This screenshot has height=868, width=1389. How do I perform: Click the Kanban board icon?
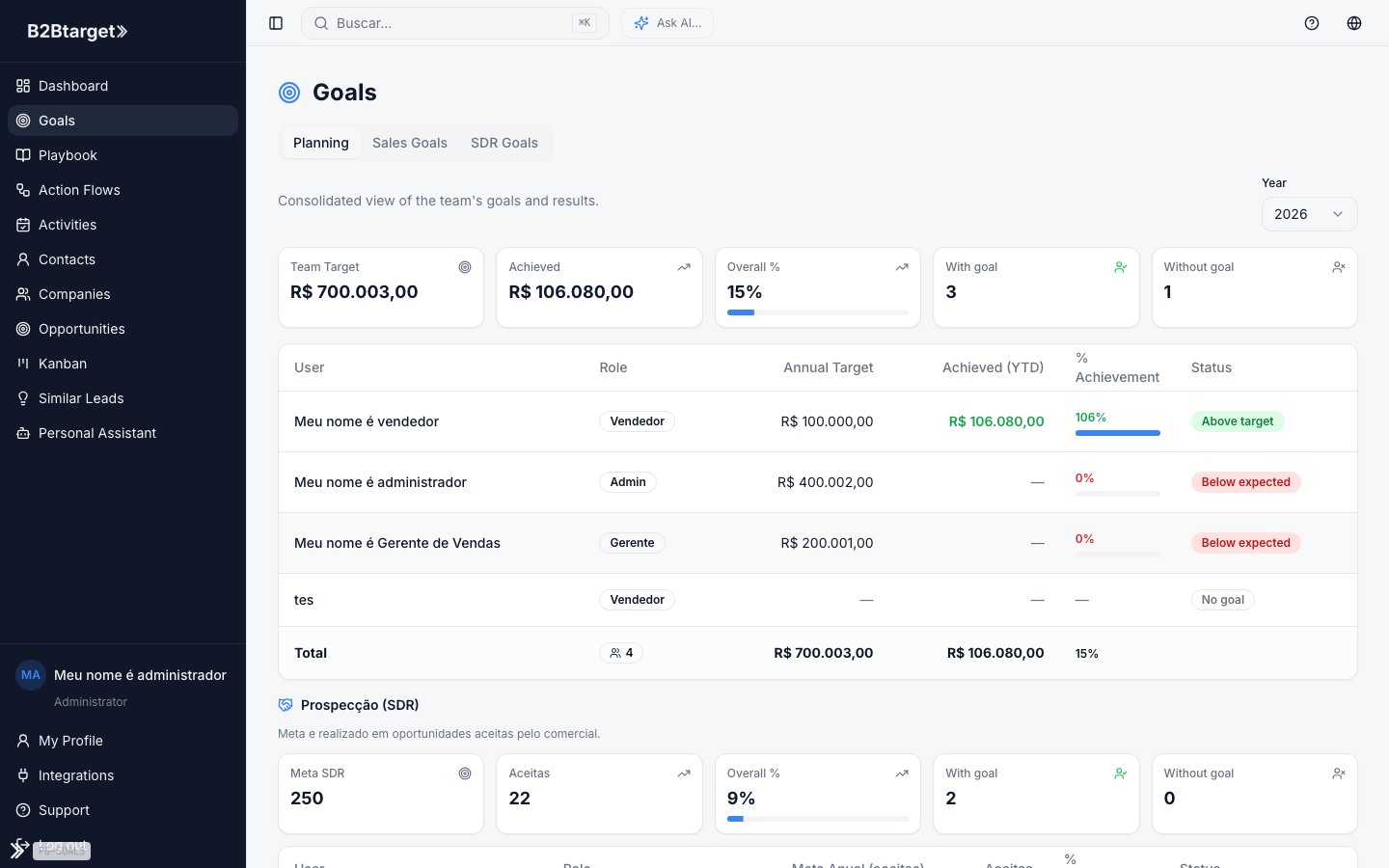point(23,364)
